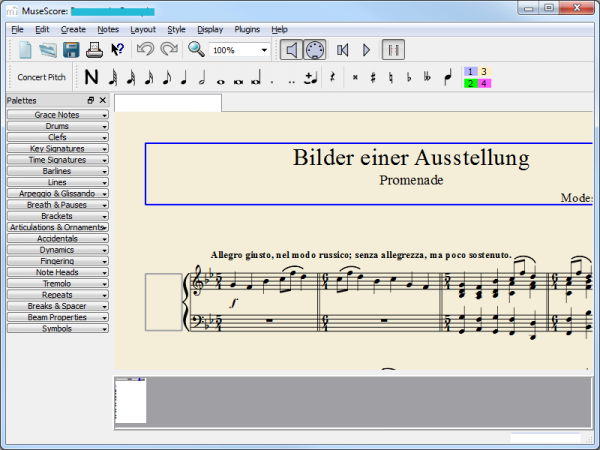Expand the Grace Notes palette
This screenshot has height=450, width=600.
coord(58,115)
